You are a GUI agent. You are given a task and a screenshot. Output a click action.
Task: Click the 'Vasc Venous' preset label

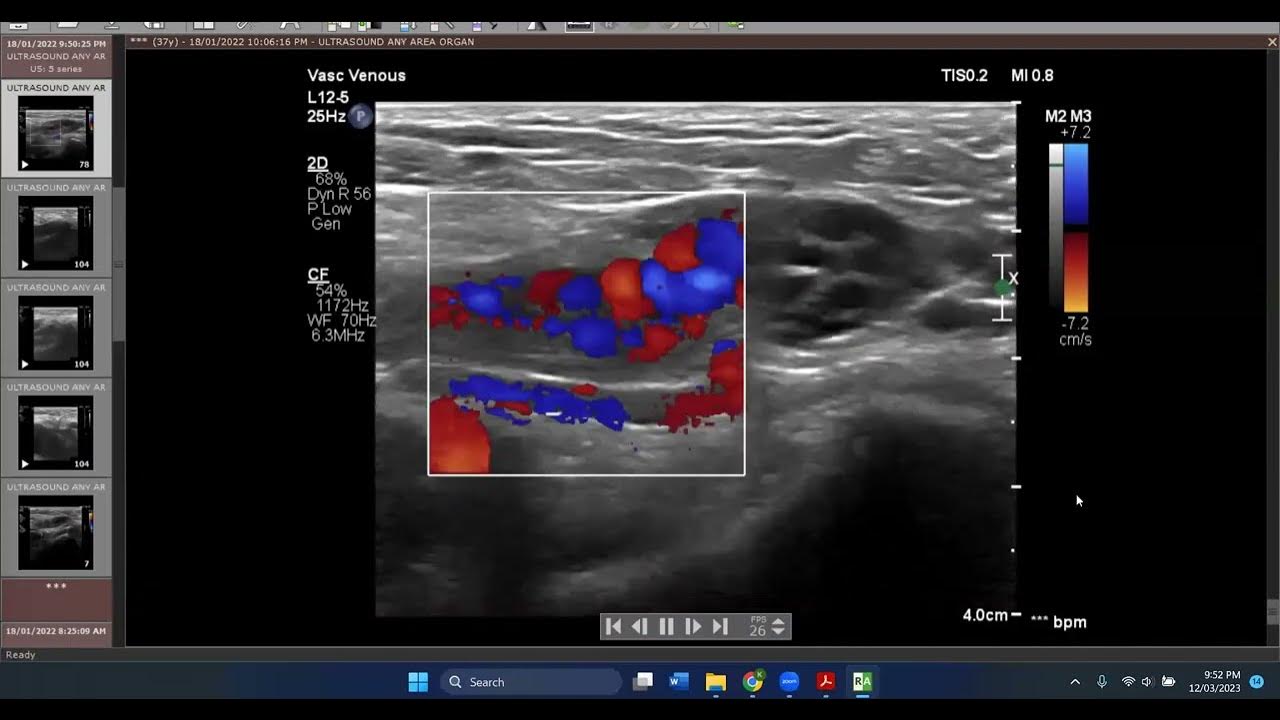pyautogui.click(x=356, y=75)
